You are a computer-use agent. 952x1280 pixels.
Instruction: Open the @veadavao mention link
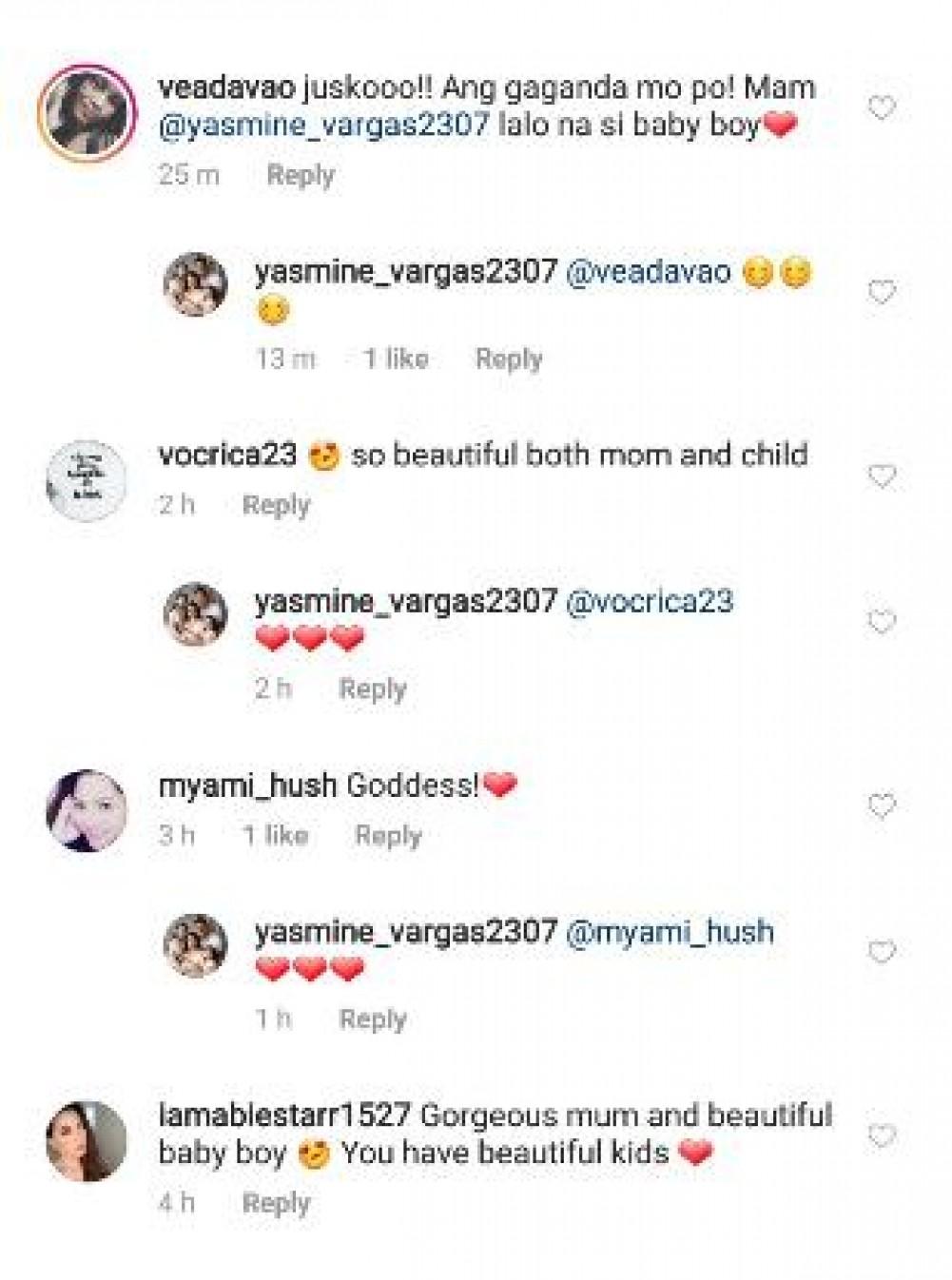click(648, 272)
